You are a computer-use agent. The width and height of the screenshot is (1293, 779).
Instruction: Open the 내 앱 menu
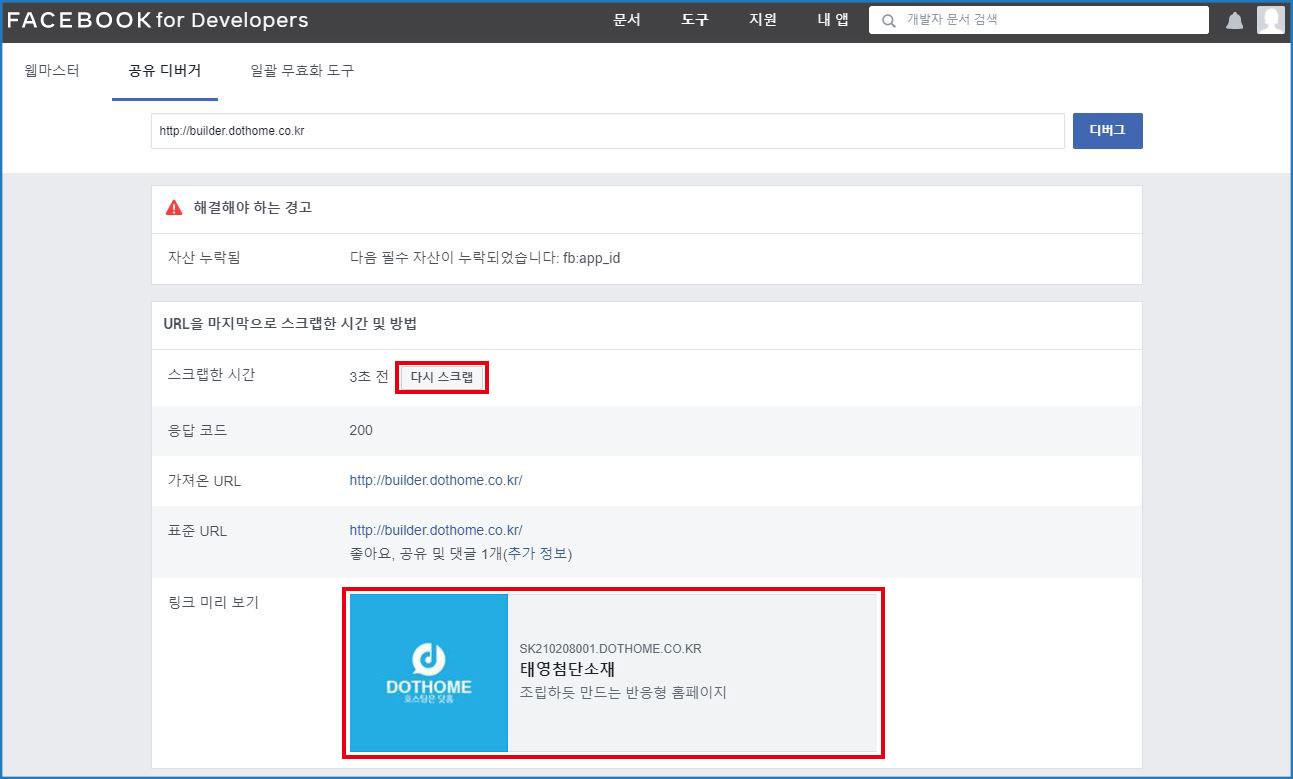click(832, 20)
